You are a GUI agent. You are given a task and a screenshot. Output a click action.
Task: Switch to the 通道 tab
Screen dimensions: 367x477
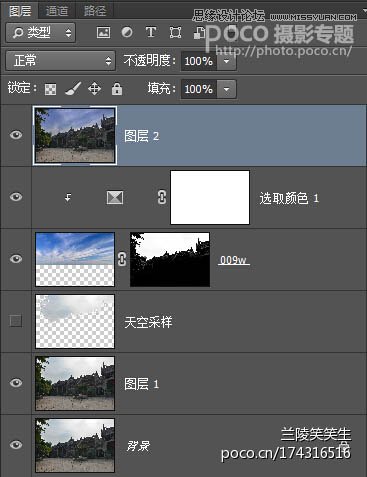[57, 11]
